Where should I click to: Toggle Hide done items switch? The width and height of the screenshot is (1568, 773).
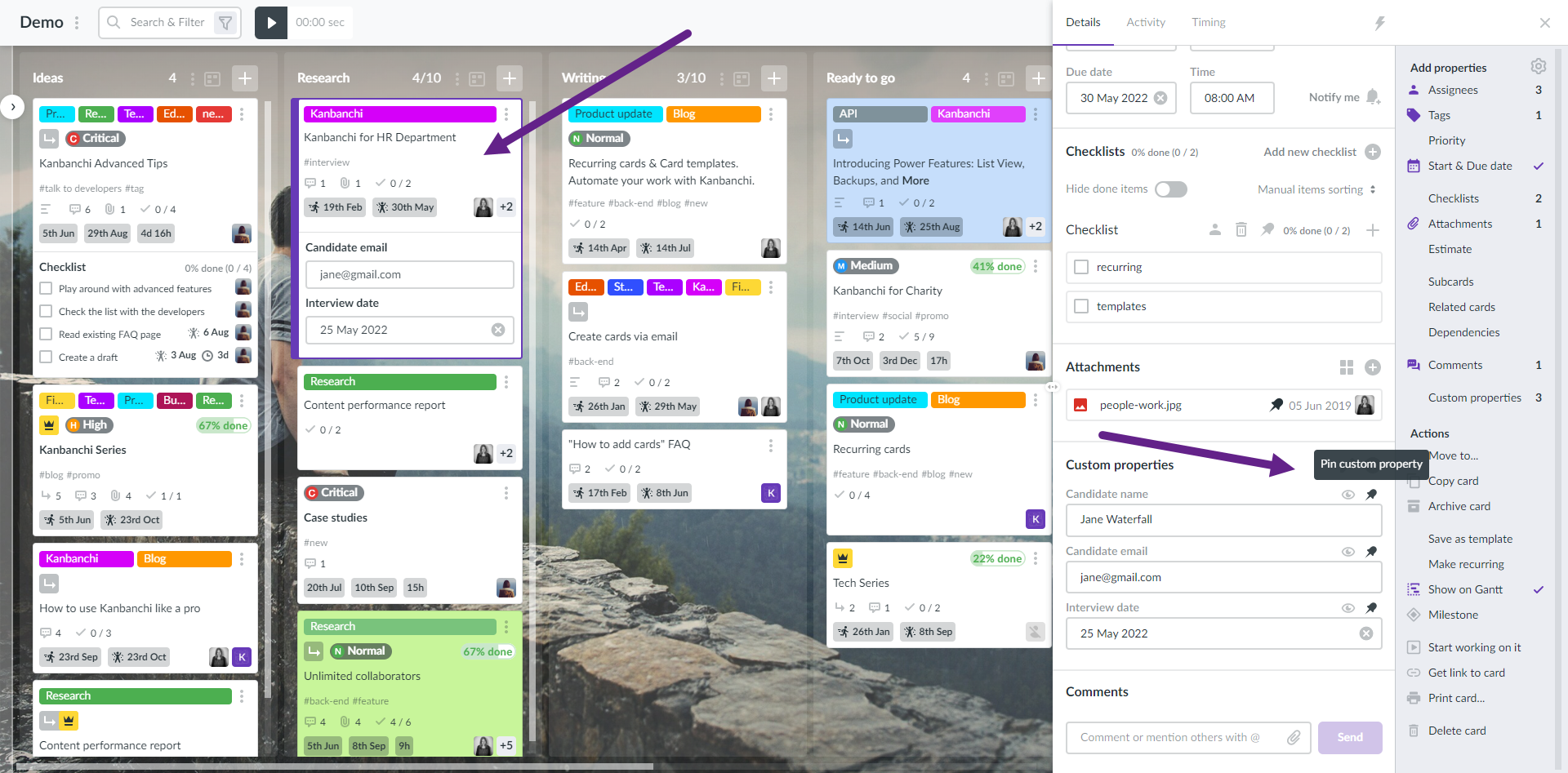pos(1171,189)
